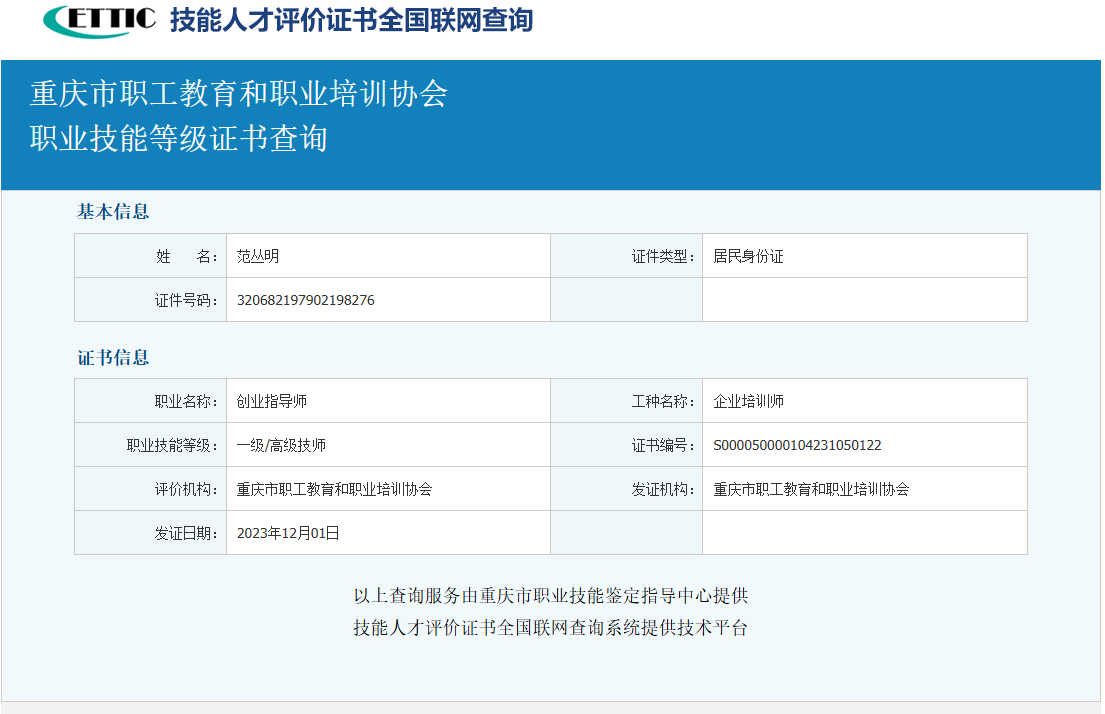This screenshot has height=714, width=1105.
Task: Click the 重庆市职工教育和职业培训协会 banner heading
Action: [239, 94]
